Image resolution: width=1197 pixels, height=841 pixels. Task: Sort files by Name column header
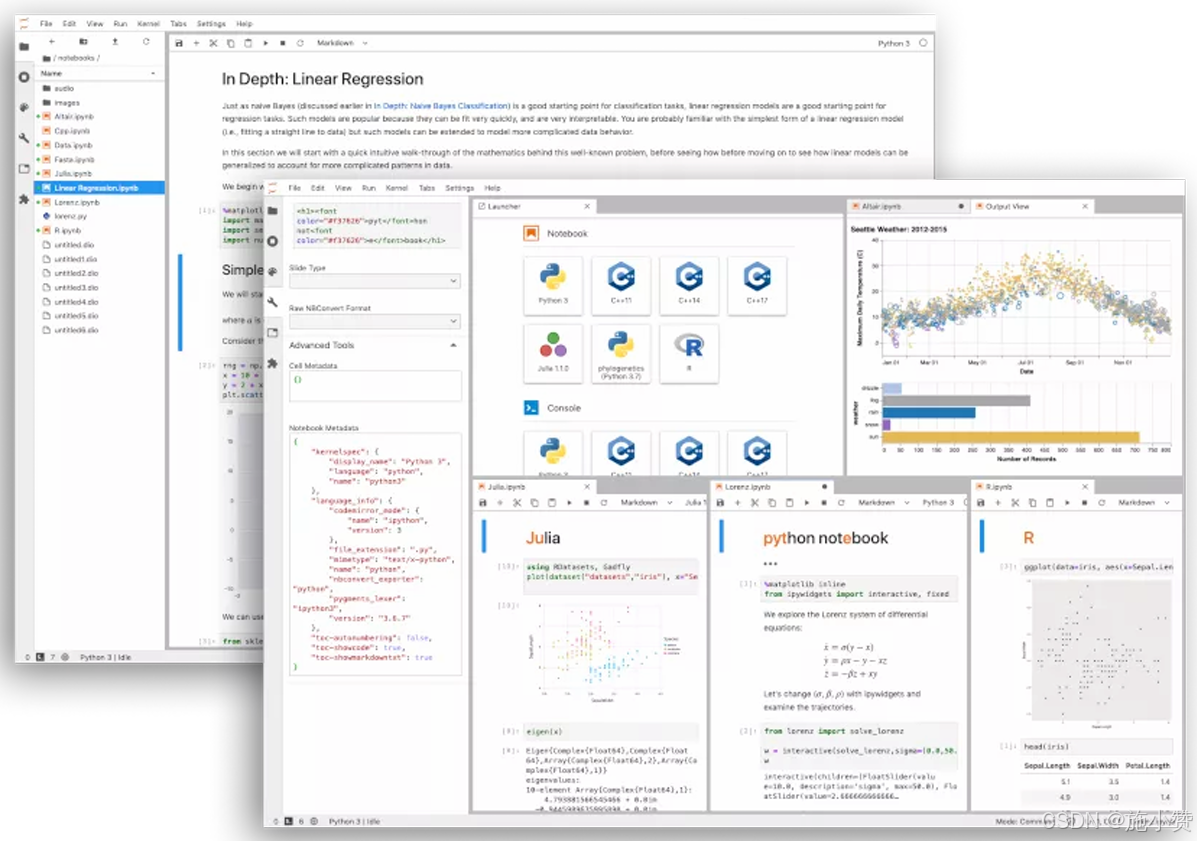pos(99,73)
